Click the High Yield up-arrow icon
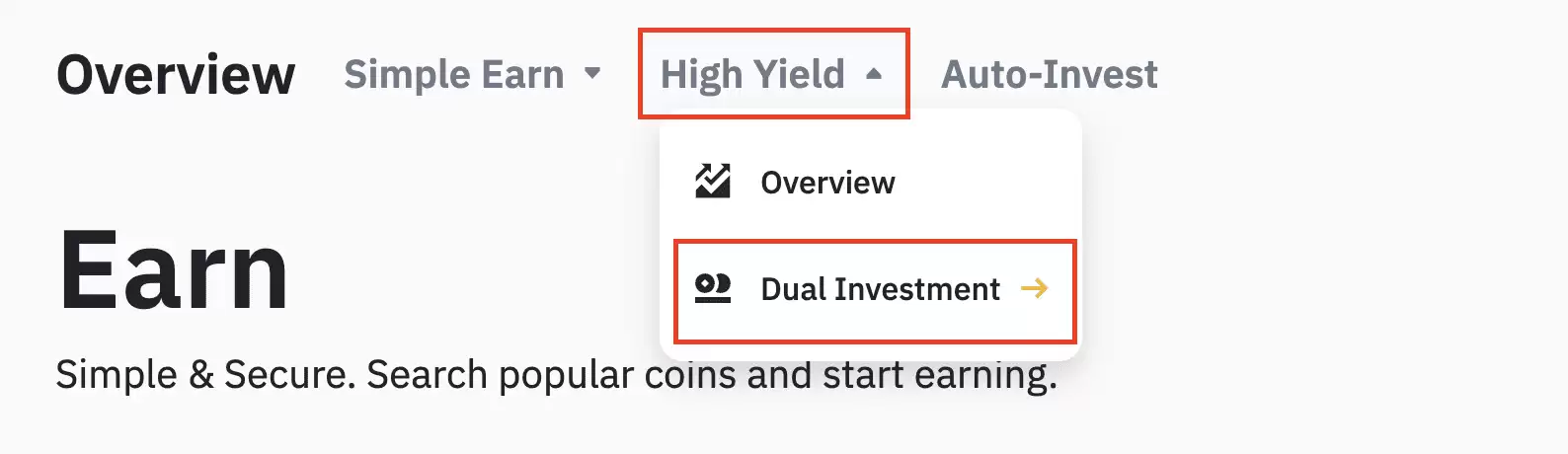This screenshot has height=454, width=1568. point(873,74)
